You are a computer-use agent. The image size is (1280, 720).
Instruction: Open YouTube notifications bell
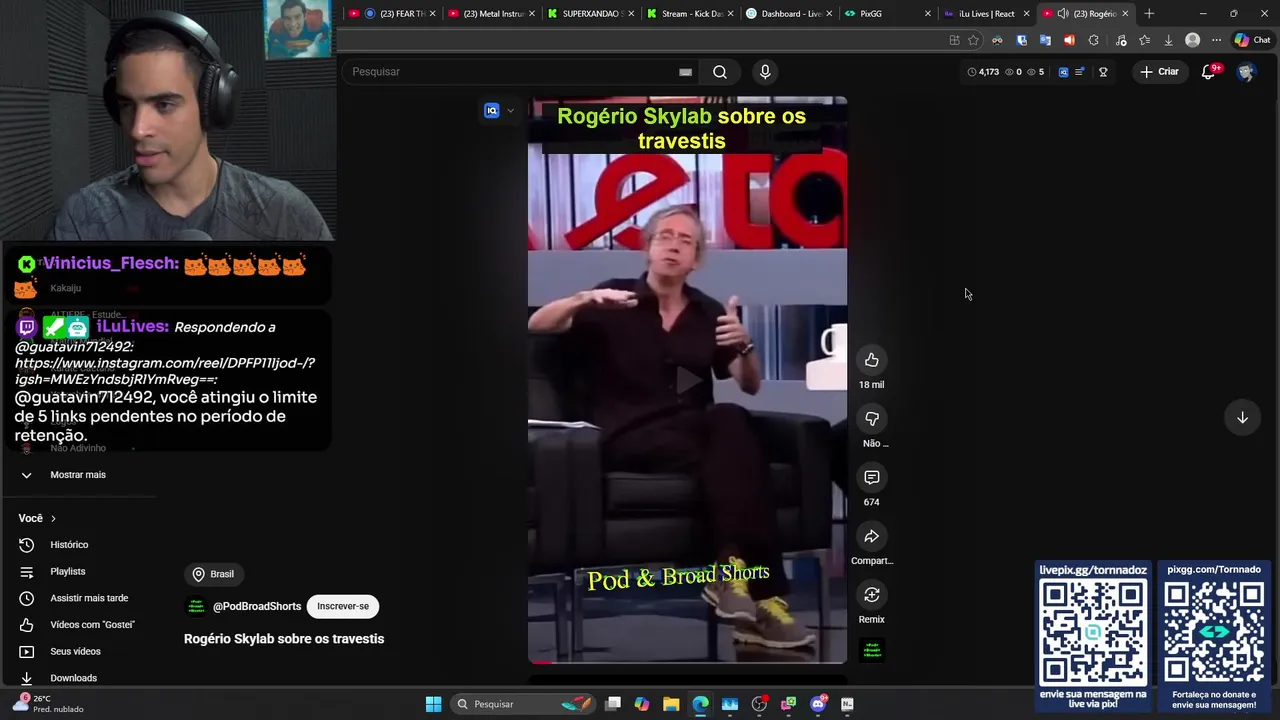click(1208, 72)
